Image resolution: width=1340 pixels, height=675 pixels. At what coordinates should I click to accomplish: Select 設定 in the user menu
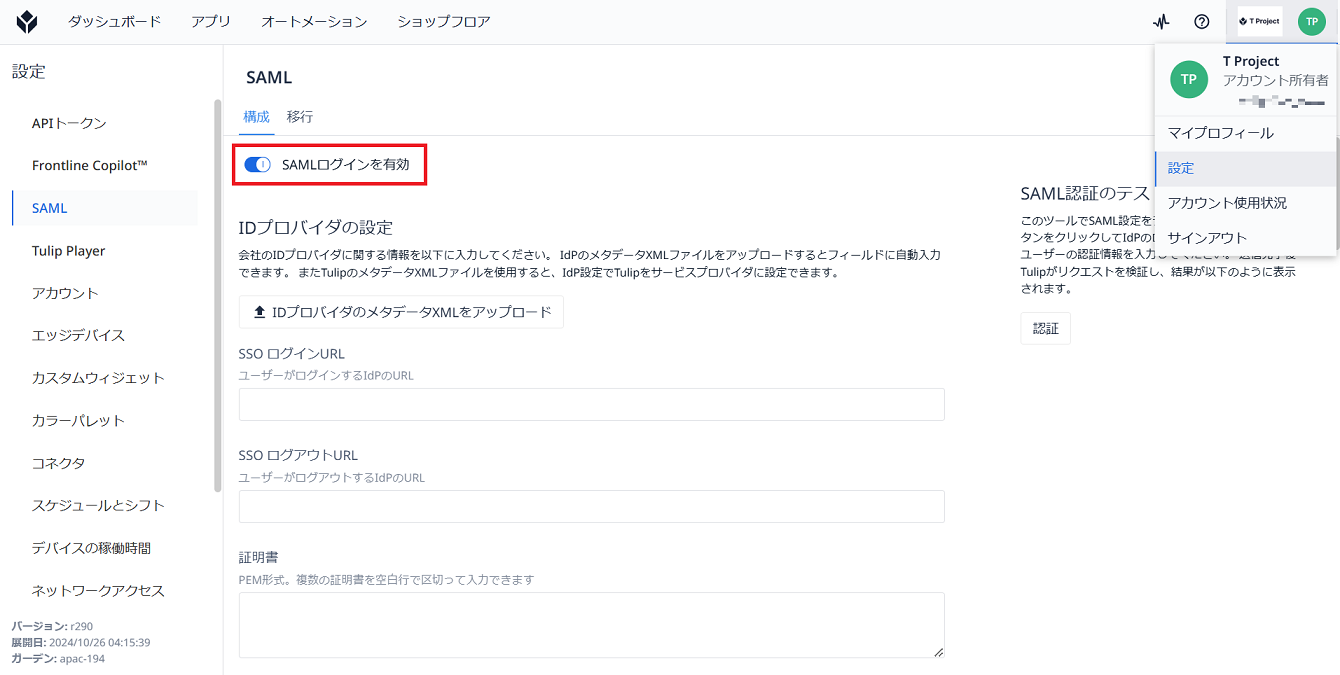(x=1245, y=168)
